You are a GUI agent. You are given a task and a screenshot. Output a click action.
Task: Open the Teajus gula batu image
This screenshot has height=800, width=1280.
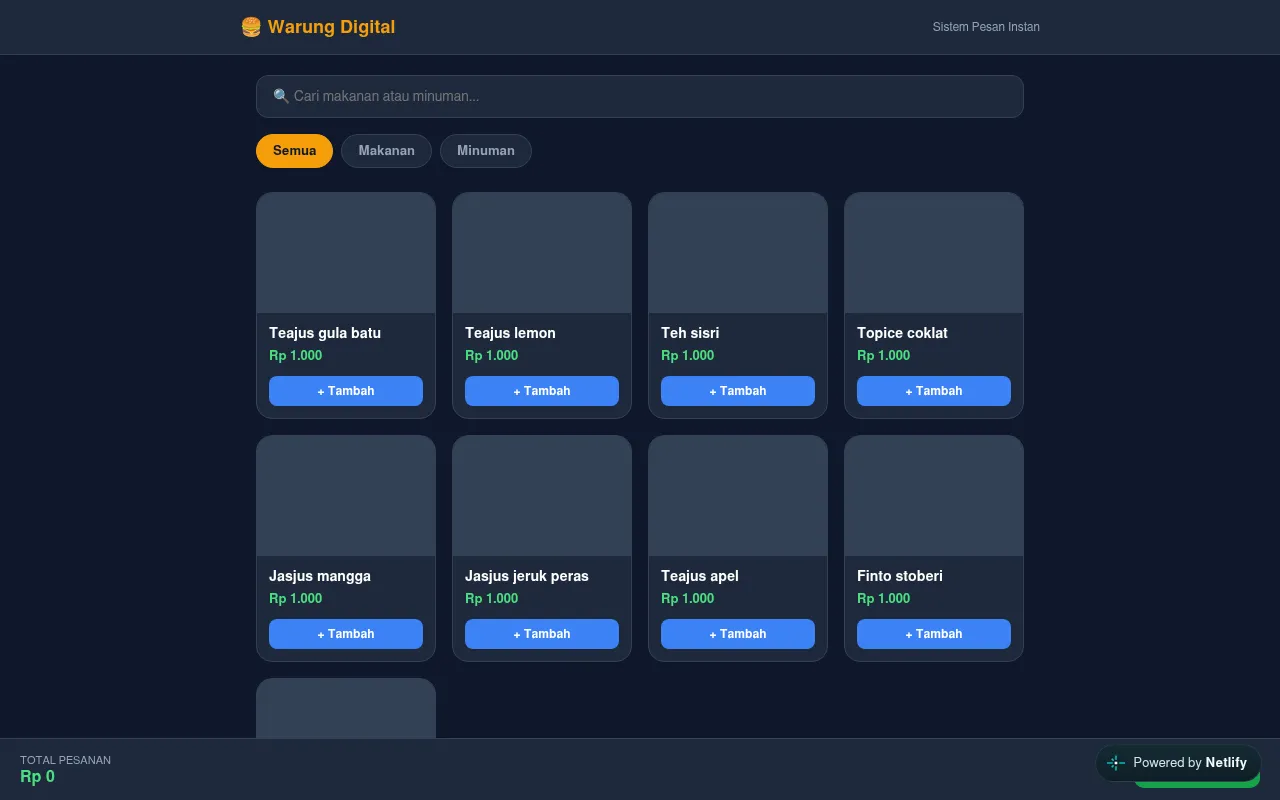tap(346, 253)
